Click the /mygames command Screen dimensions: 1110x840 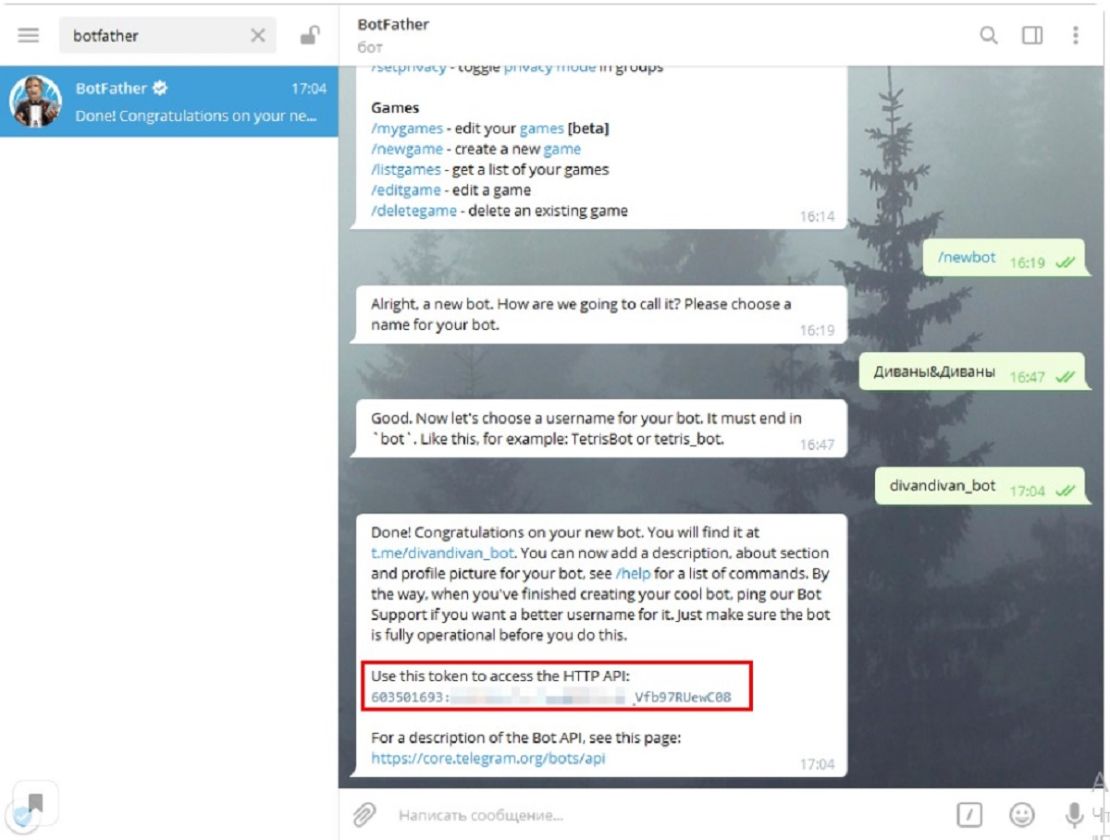pos(407,129)
